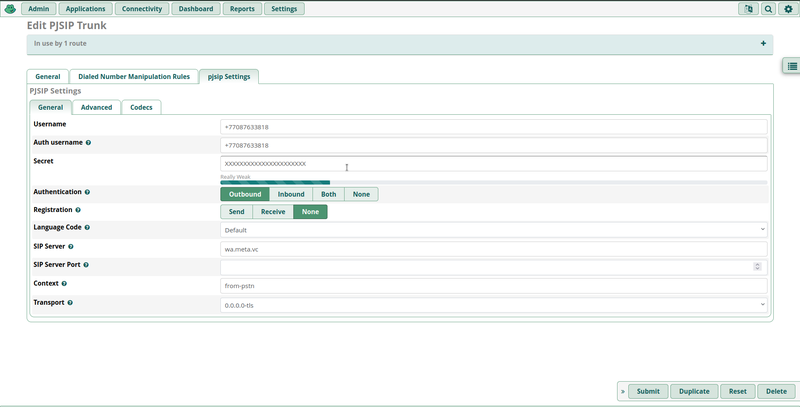Image resolution: width=800 pixels, height=407 pixels.
Task: Click into the Secret input field
Action: coord(493,163)
